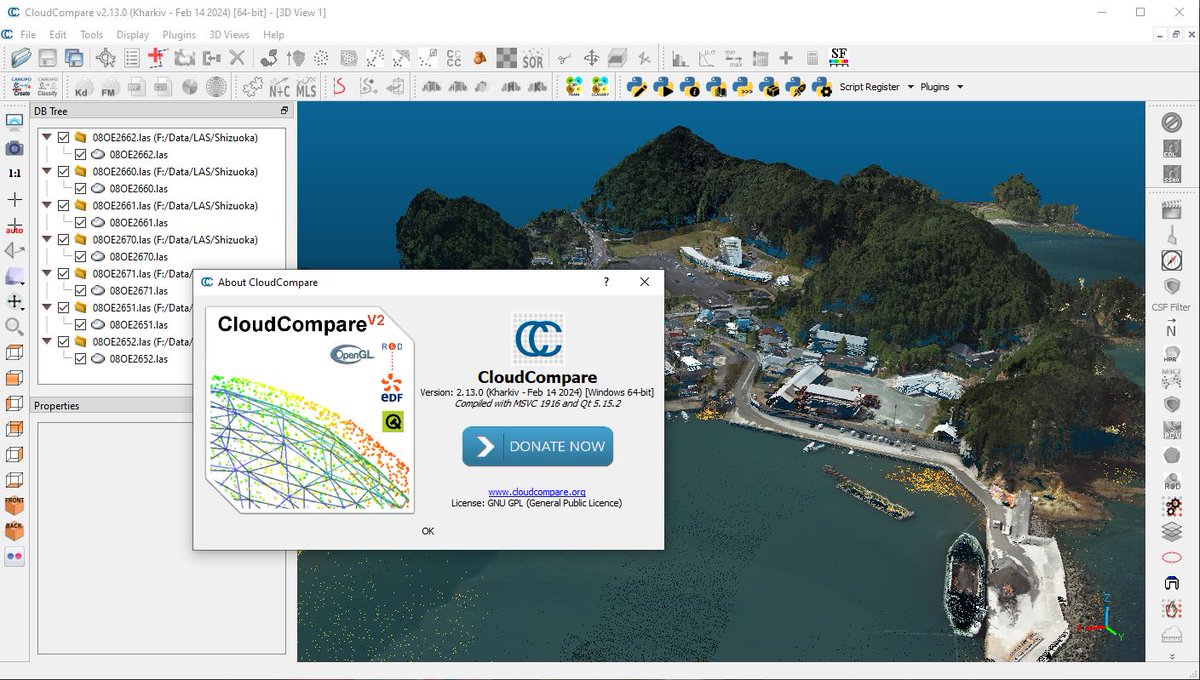Uncheck 08OE2662.las (F:/Data/LAS/Shizuoka) folder checkbox
The height and width of the screenshot is (680, 1200).
coord(64,137)
